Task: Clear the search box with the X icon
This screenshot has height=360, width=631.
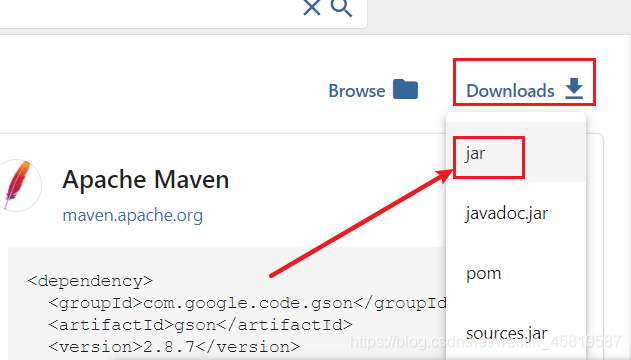Action: 312,7
